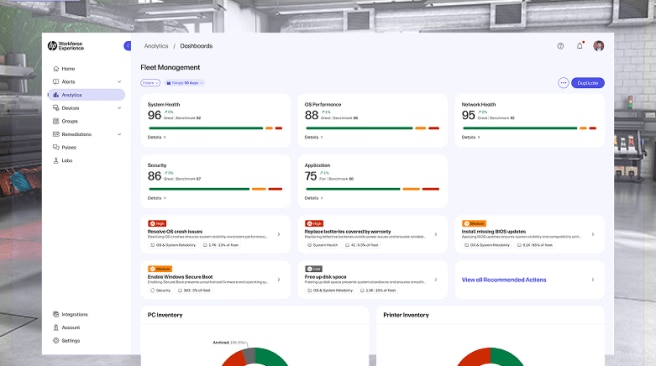Click the Labs icon in sidebar
Image resolution: width=656 pixels, height=366 pixels.
(x=56, y=160)
